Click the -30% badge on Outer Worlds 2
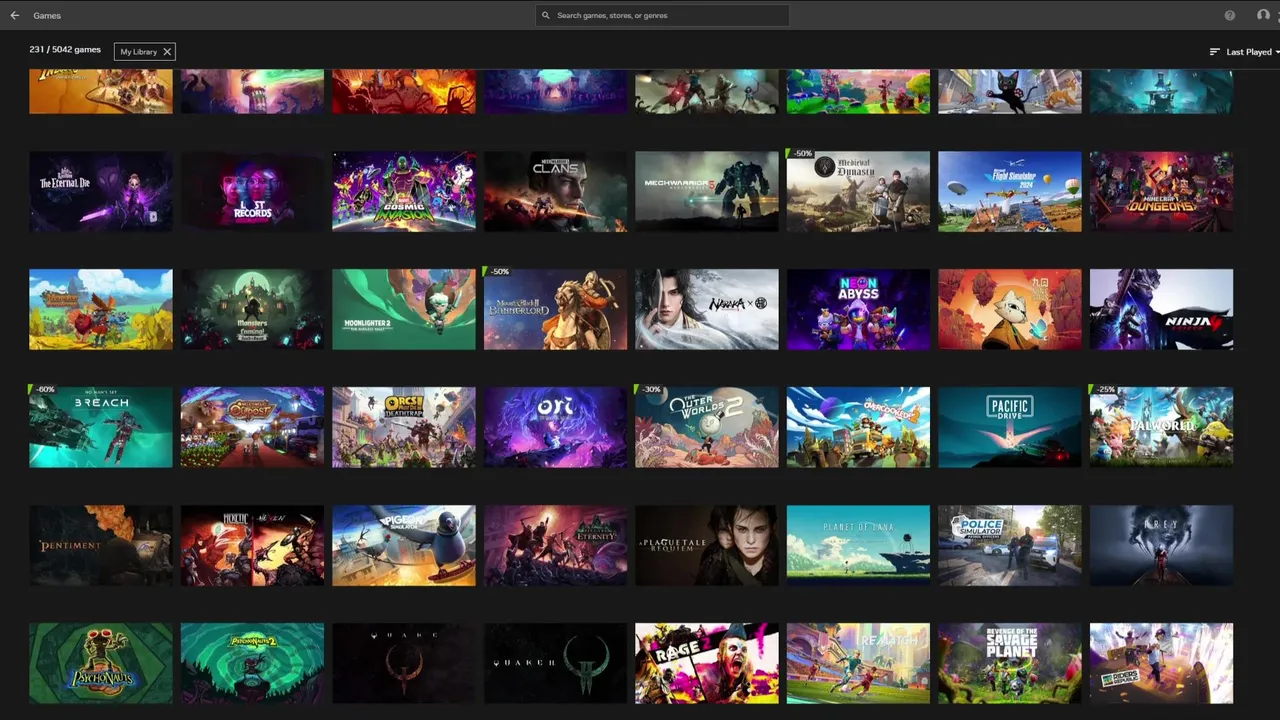Image resolution: width=1280 pixels, height=720 pixels. coord(650,390)
